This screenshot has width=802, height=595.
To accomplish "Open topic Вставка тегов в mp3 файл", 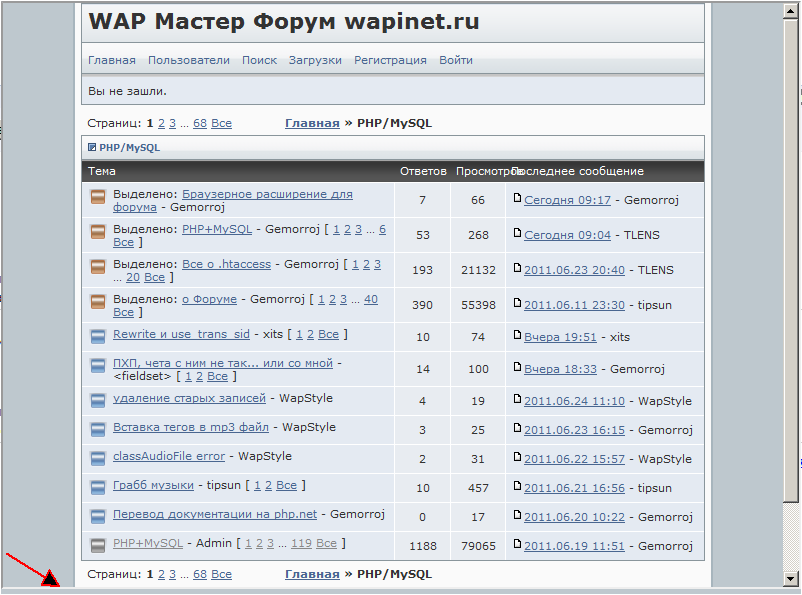I will [190, 427].
